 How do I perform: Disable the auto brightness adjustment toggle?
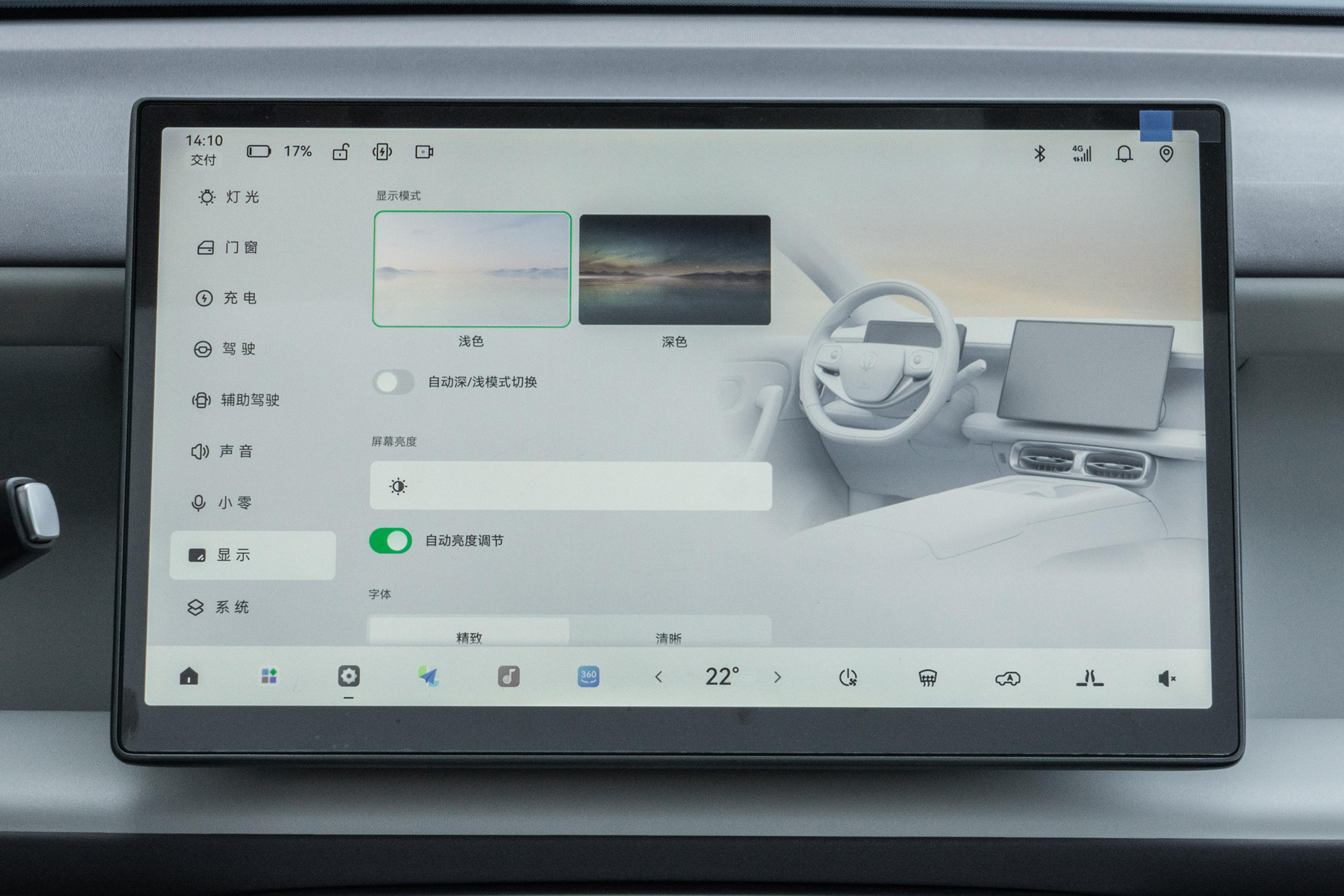tap(391, 540)
